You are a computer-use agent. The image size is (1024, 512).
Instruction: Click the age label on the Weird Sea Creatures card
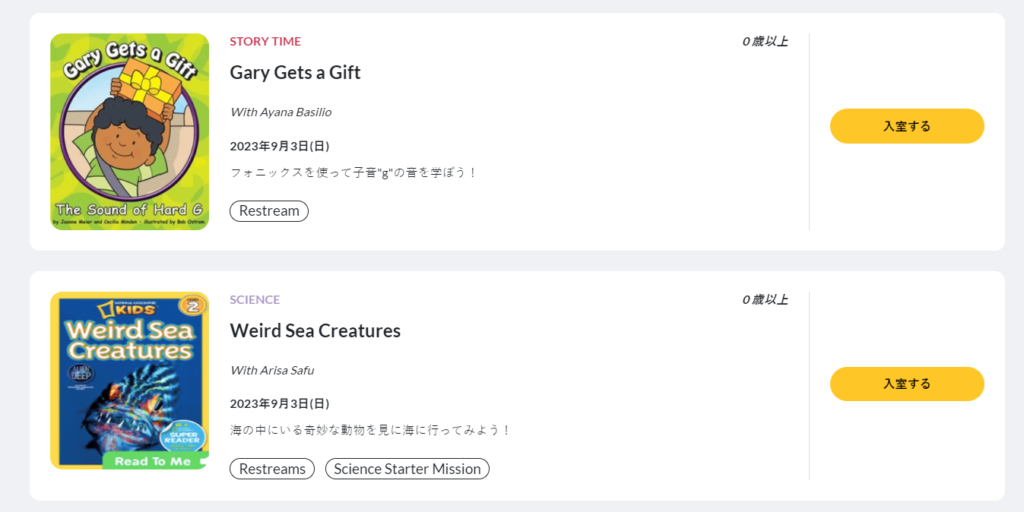coord(765,300)
